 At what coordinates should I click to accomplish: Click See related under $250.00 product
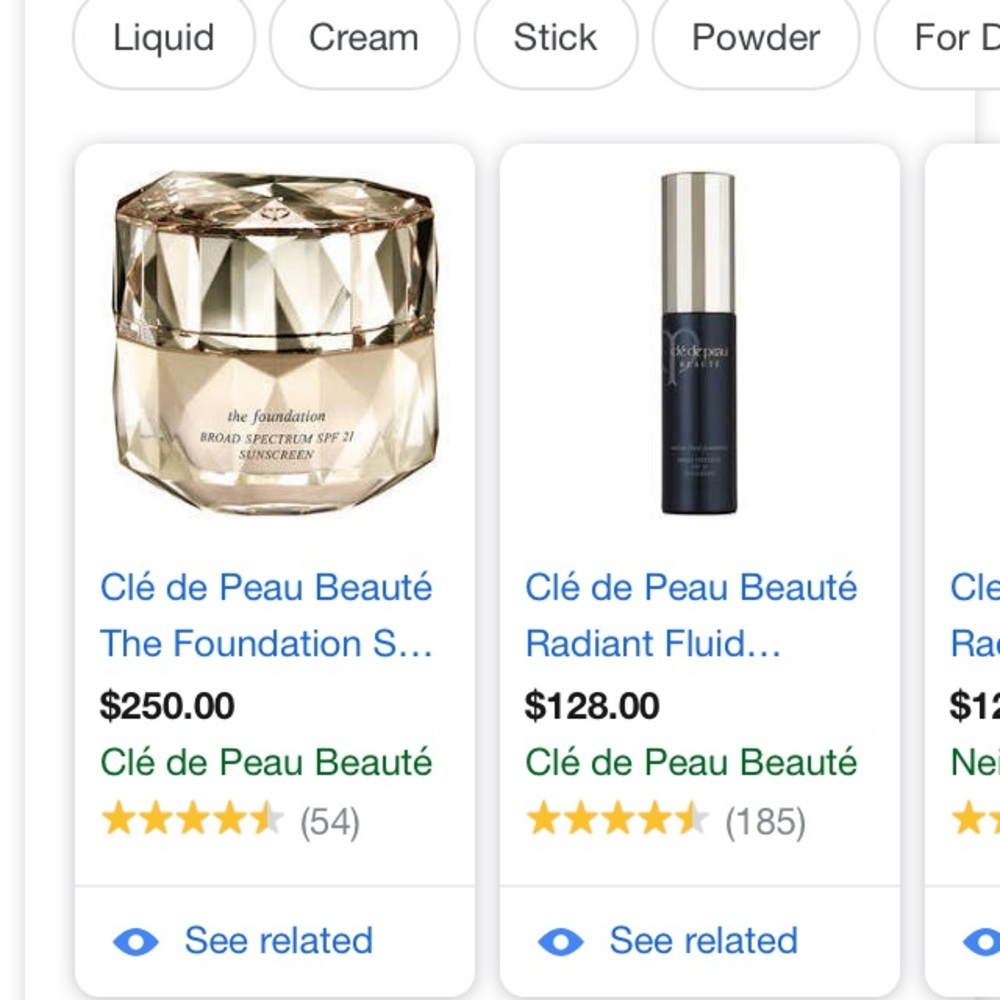[x=278, y=941]
